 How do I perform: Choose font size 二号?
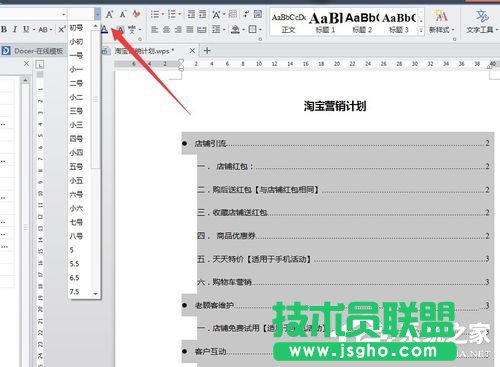tap(76, 83)
